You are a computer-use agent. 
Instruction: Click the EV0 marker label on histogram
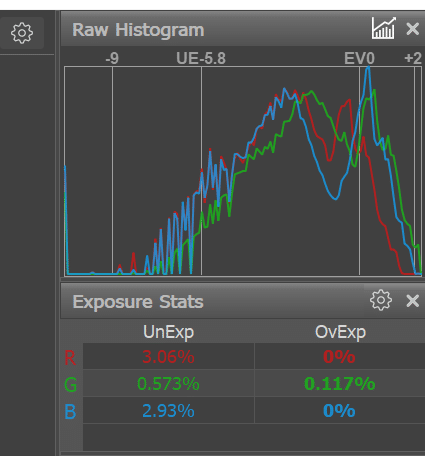(x=359, y=59)
